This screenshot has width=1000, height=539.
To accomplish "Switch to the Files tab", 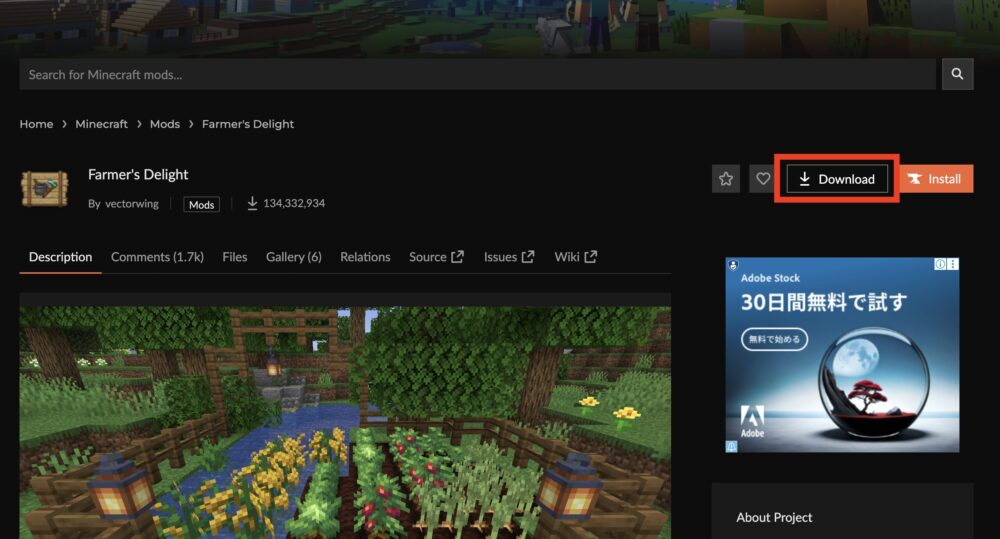I will point(235,256).
